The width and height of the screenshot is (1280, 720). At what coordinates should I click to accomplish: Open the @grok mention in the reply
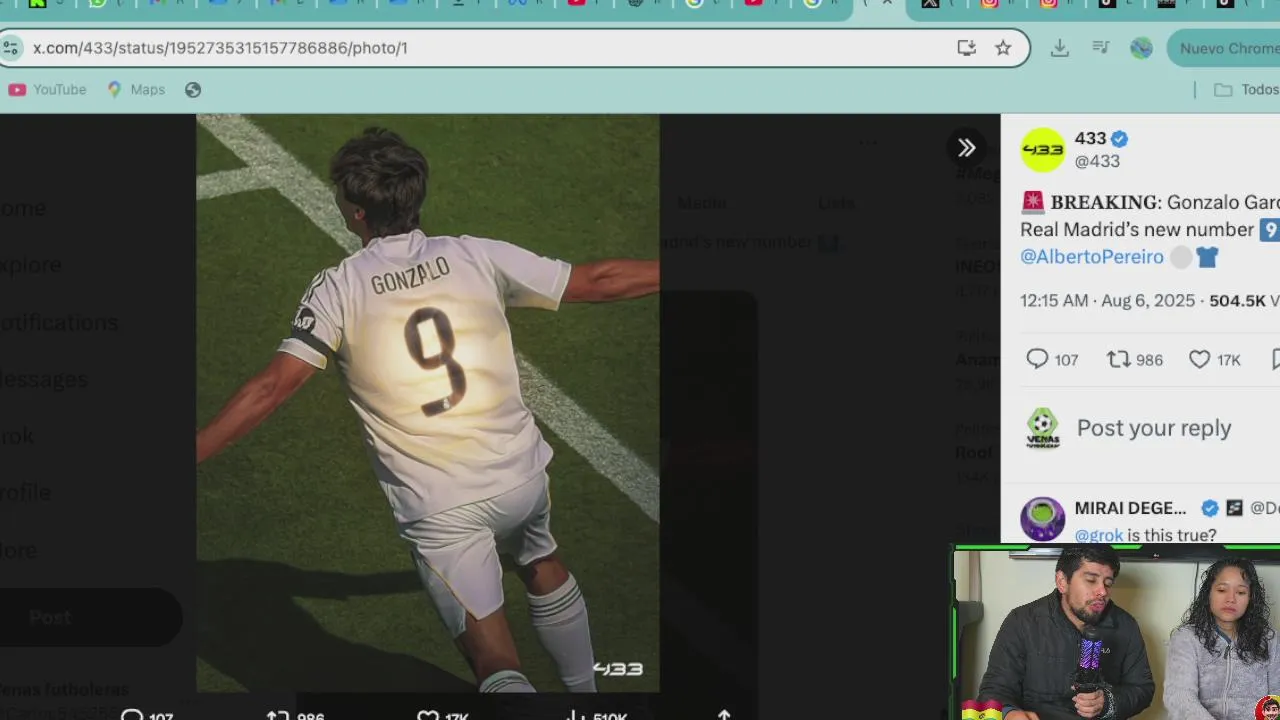[1098, 535]
